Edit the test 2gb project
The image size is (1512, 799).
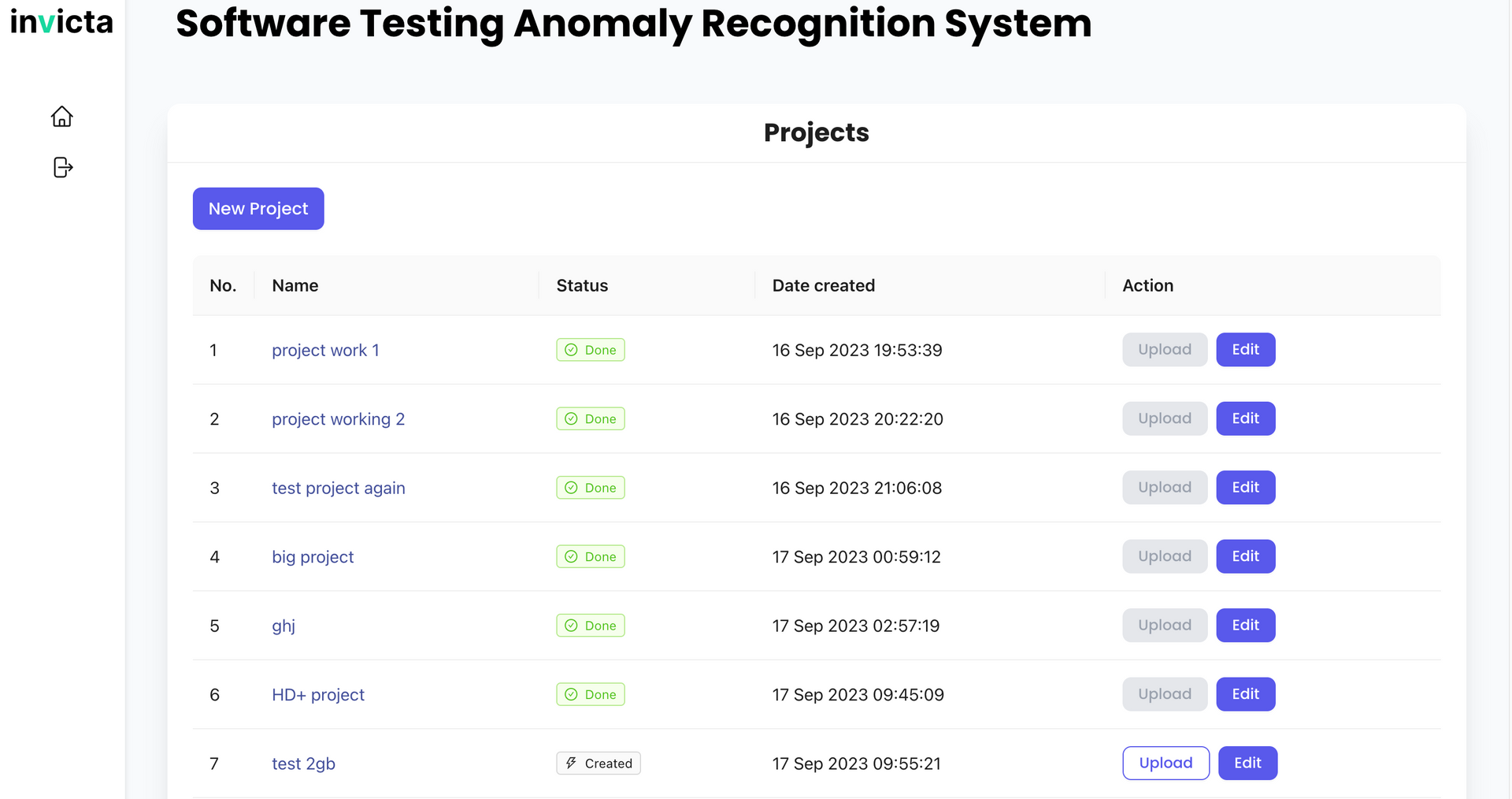click(1247, 763)
